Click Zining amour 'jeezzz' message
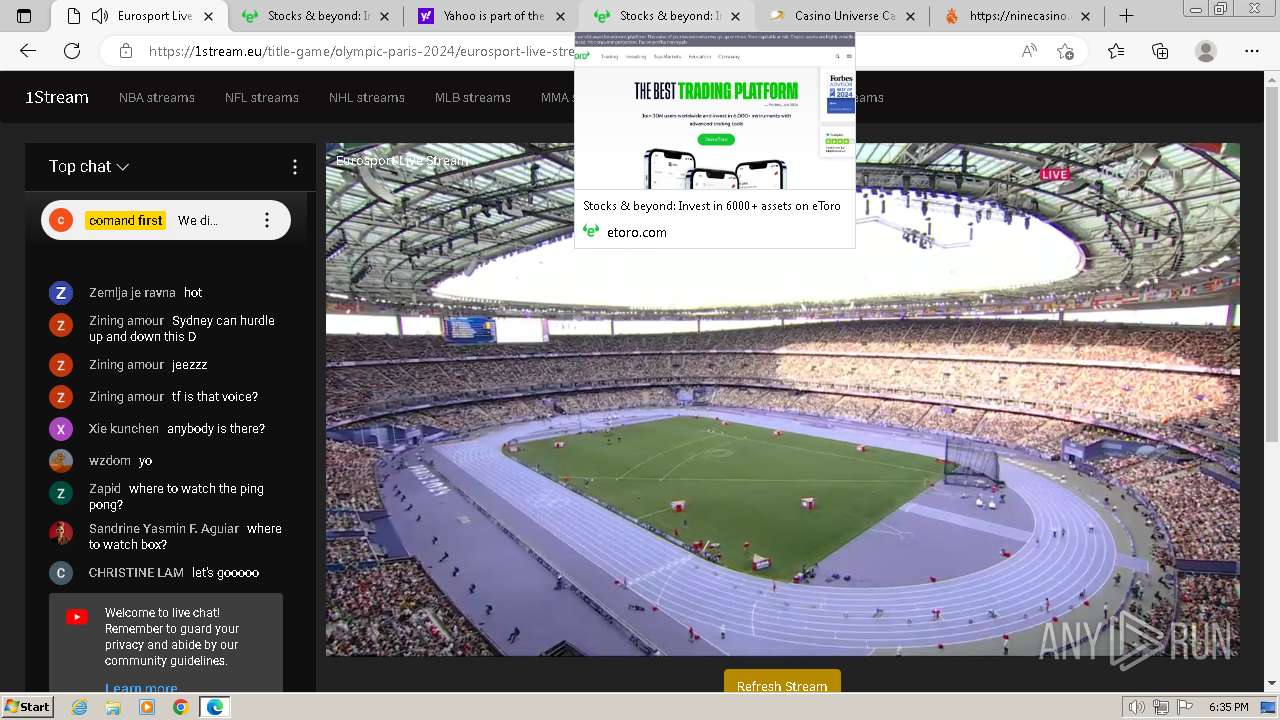This screenshot has height=720, width=1280. [x=148, y=365]
